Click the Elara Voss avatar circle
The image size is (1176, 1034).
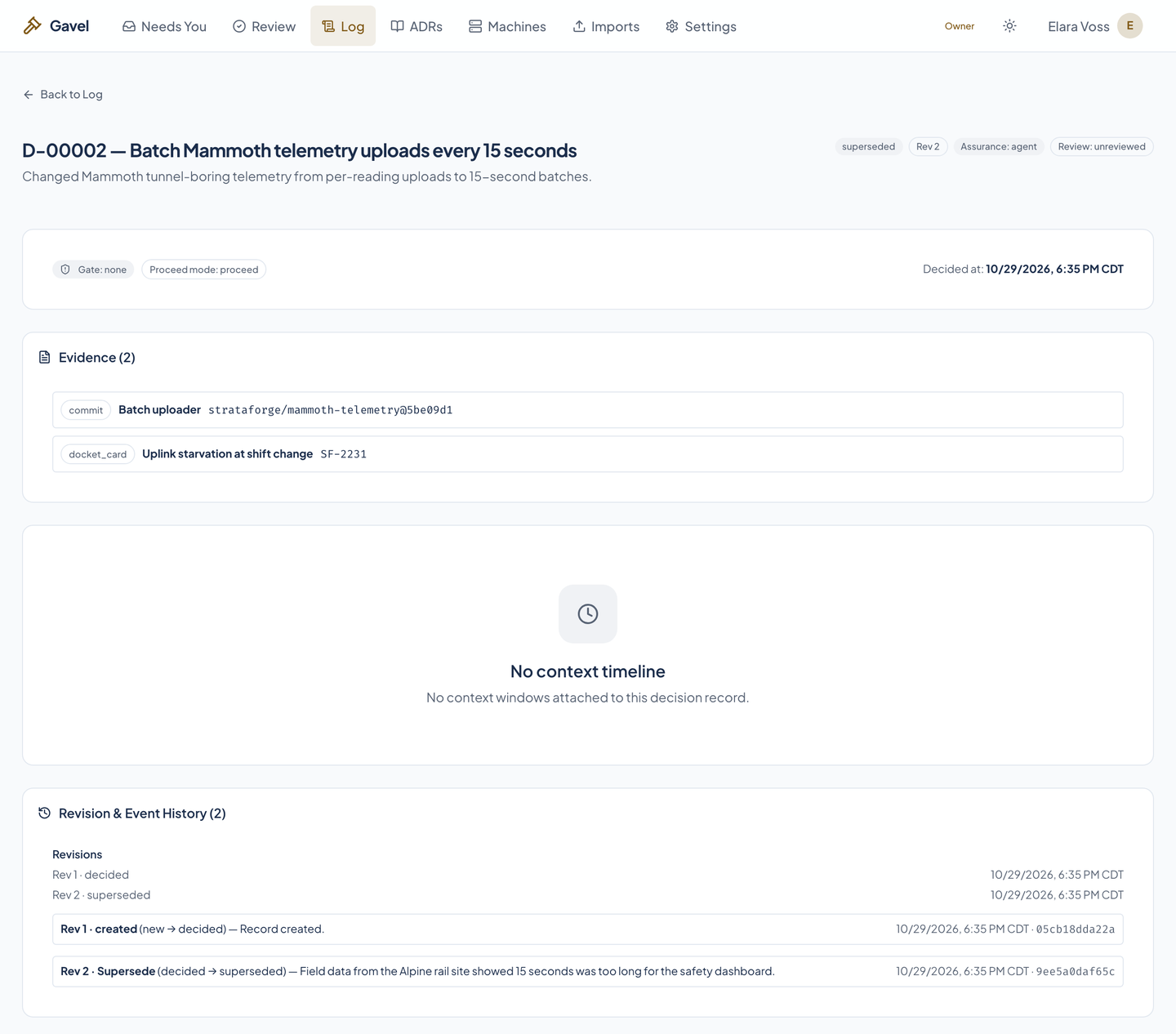1129,26
